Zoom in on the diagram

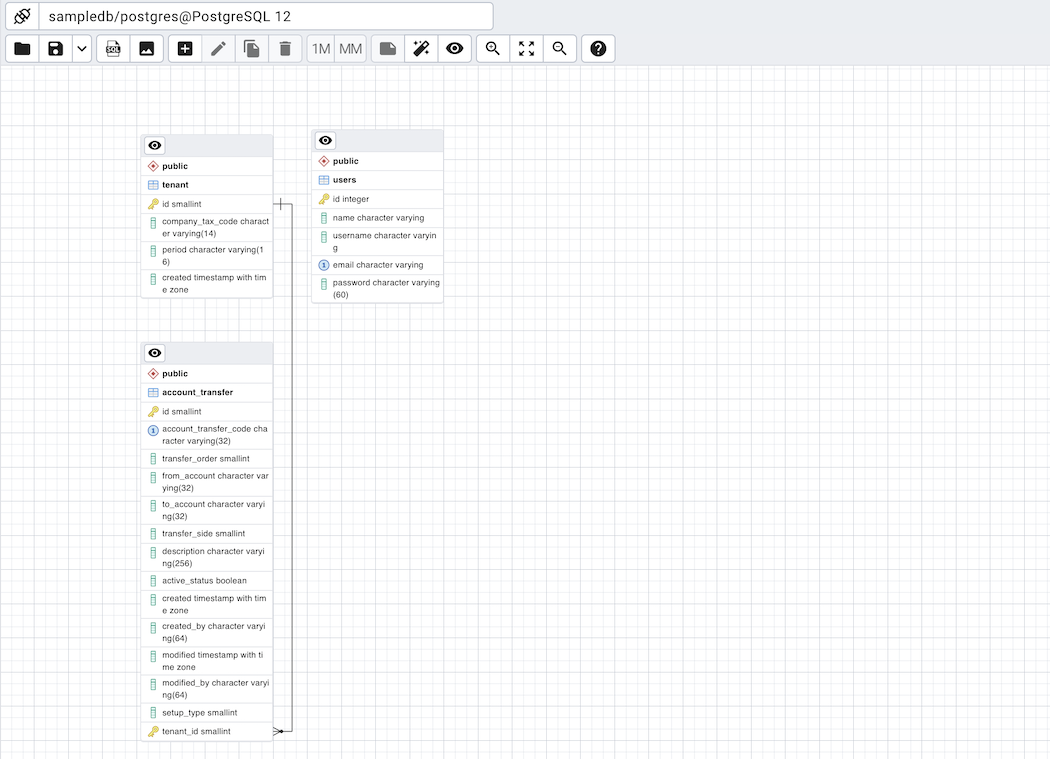(x=493, y=49)
